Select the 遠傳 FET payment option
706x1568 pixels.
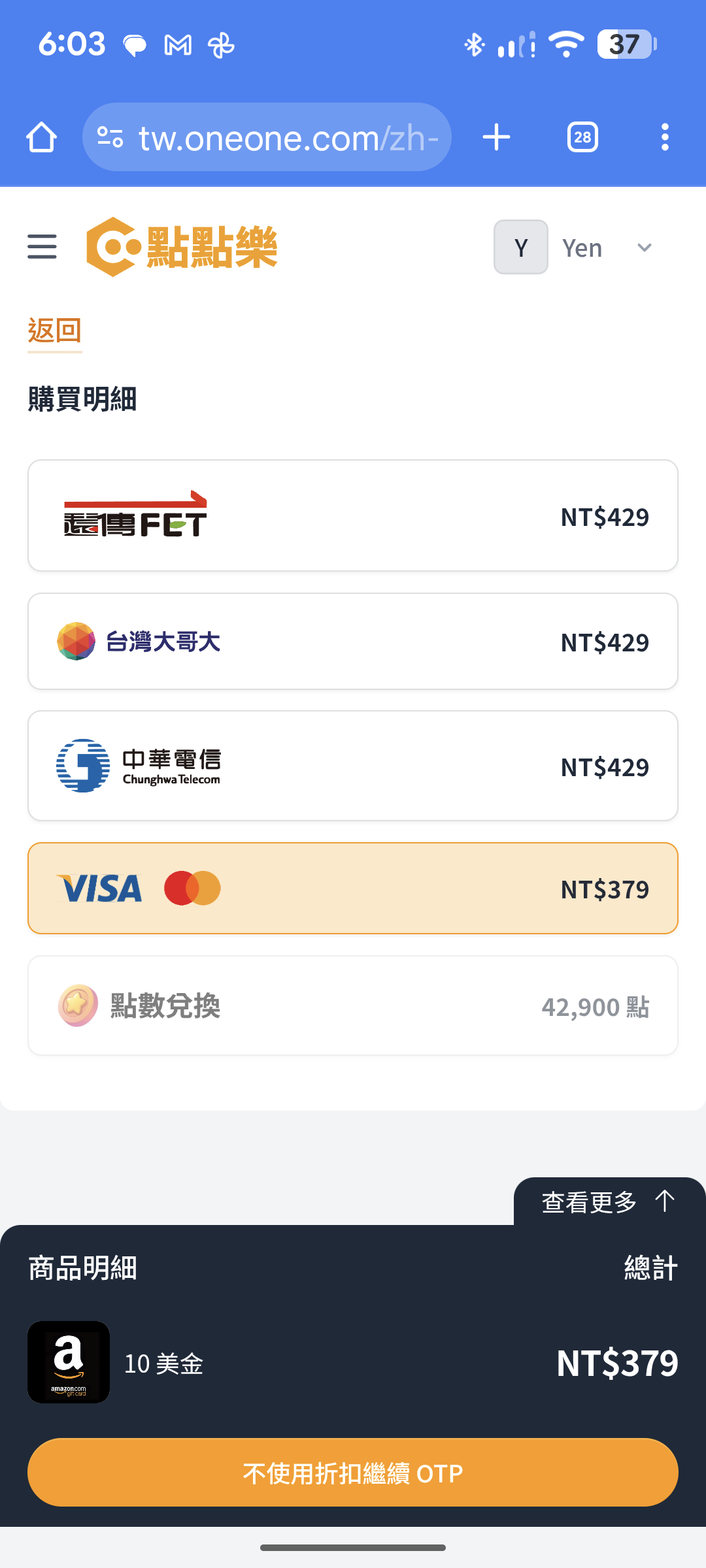pos(353,515)
